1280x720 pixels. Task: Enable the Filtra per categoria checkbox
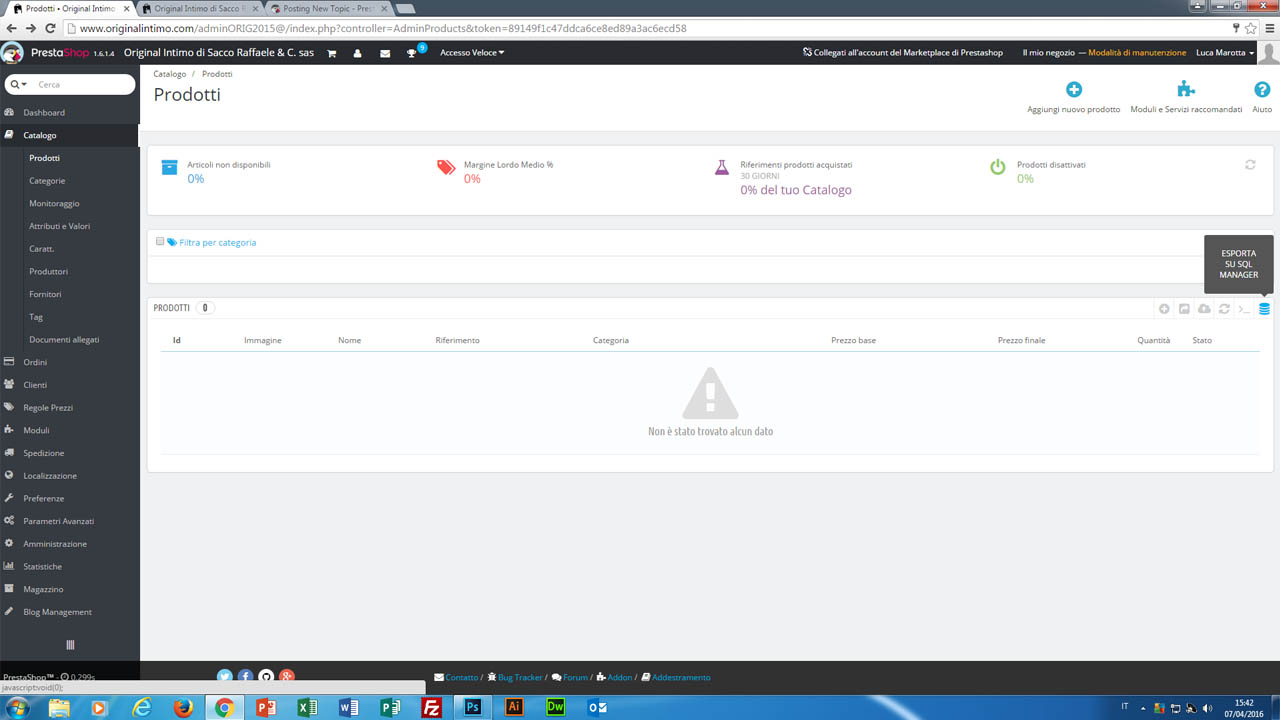160,241
